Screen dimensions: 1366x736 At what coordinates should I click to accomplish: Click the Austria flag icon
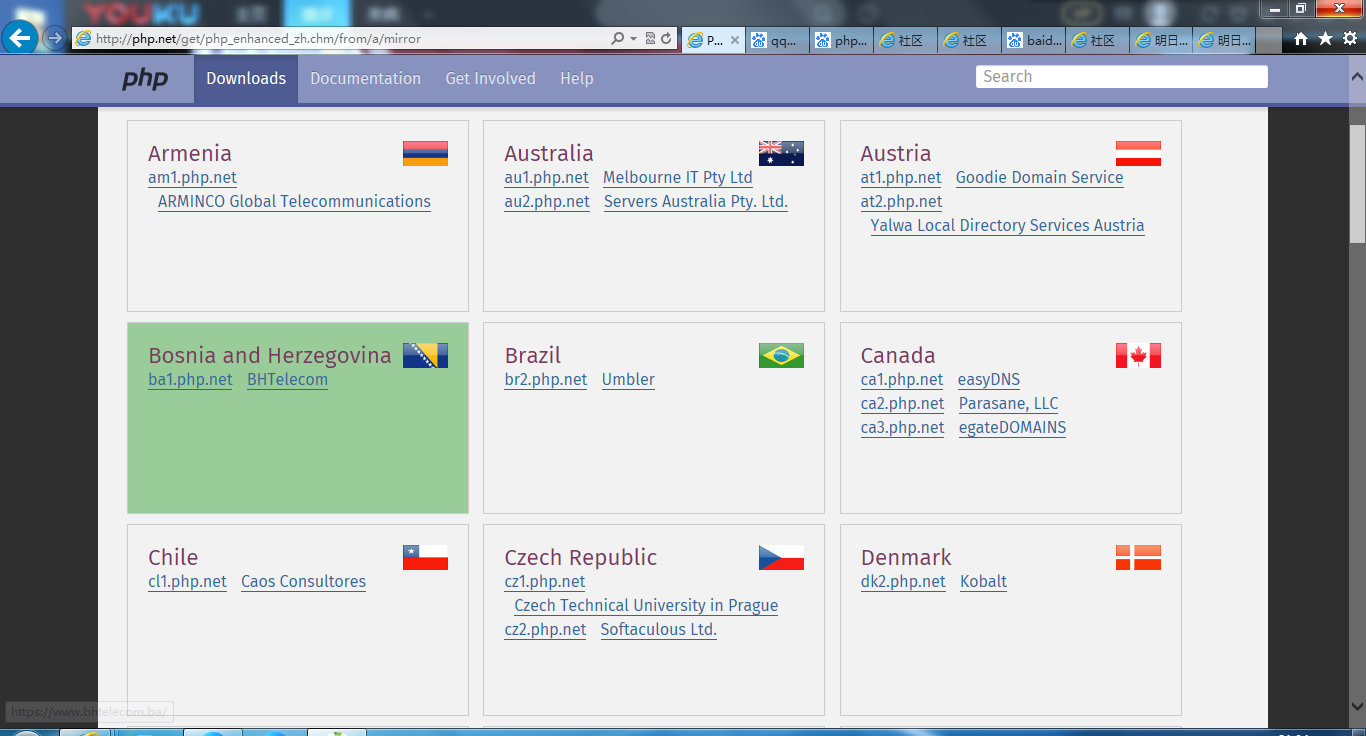click(x=1138, y=153)
